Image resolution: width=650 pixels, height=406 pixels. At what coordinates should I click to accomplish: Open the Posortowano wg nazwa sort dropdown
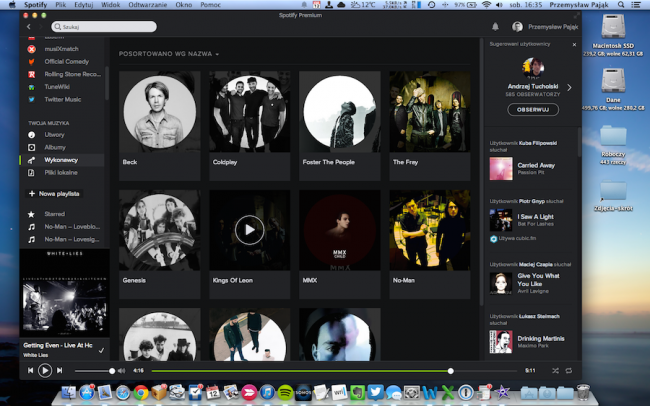click(x=169, y=54)
